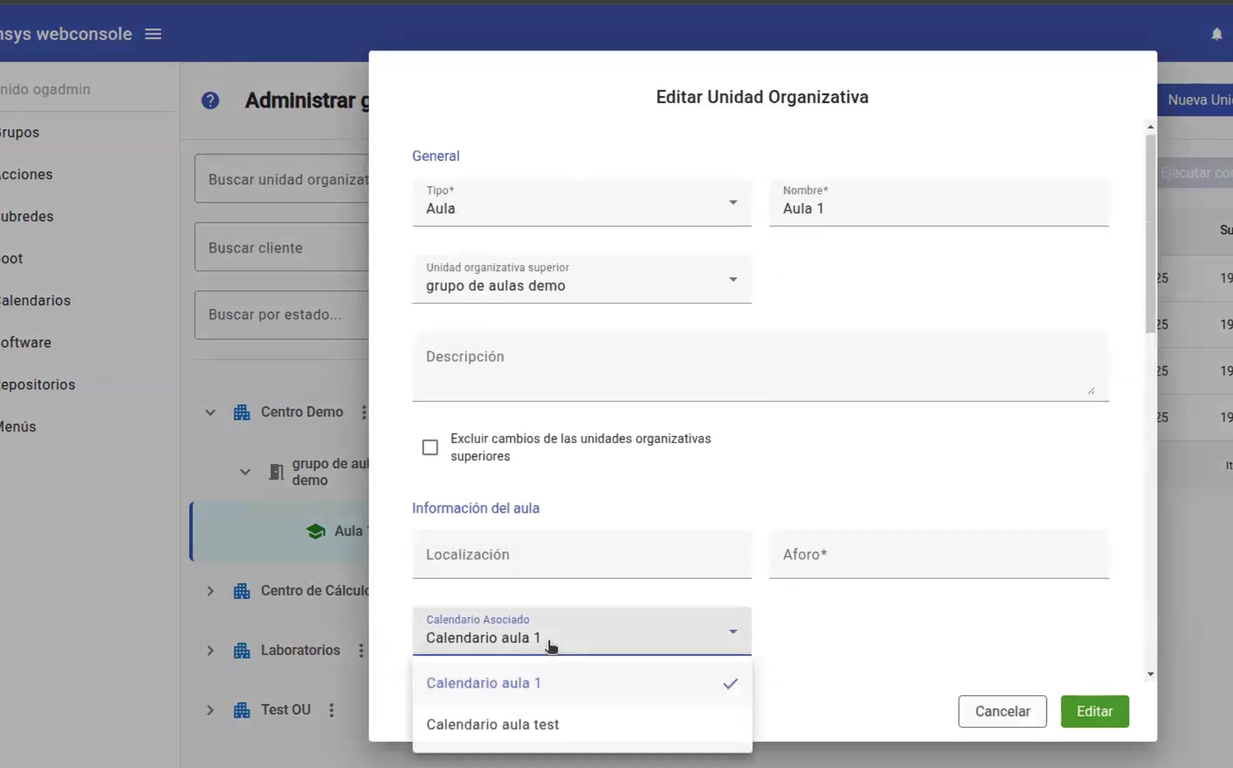Click the building icon beside Laboratorios
This screenshot has width=1233, height=768.
(242, 651)
